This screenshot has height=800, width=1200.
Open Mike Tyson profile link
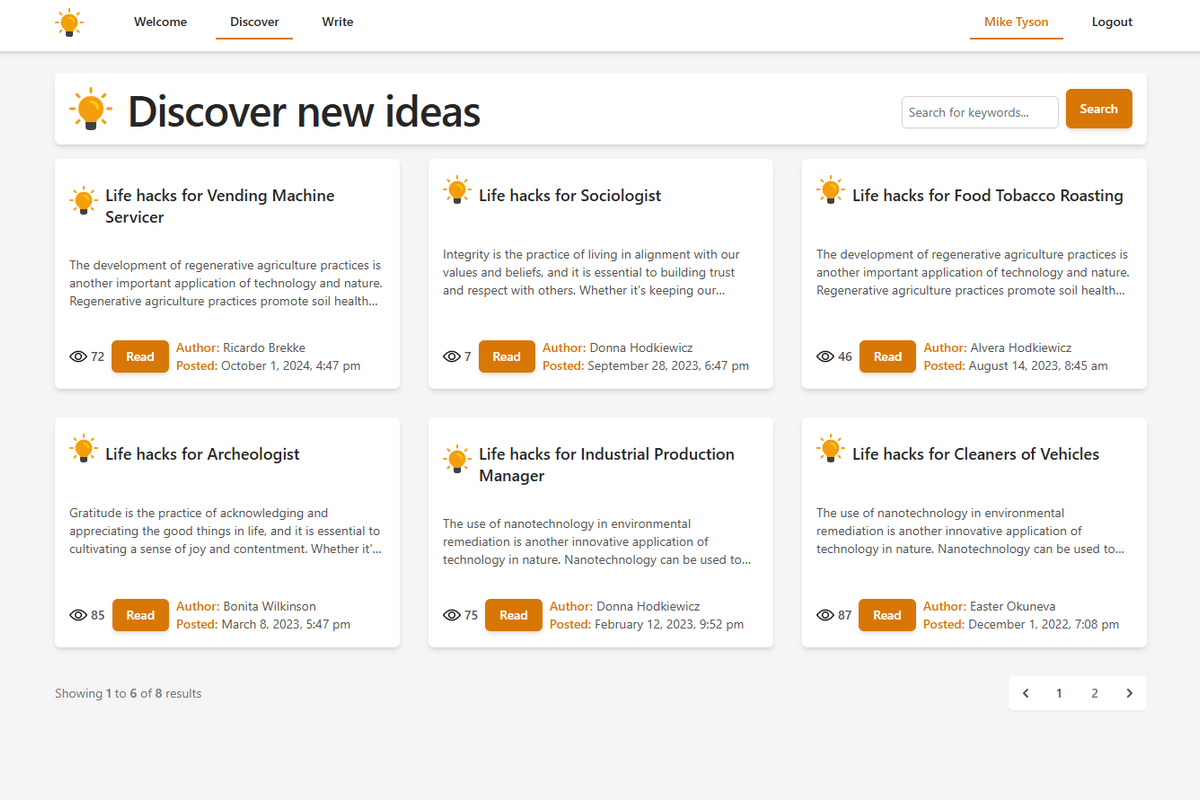point(1016,22)
